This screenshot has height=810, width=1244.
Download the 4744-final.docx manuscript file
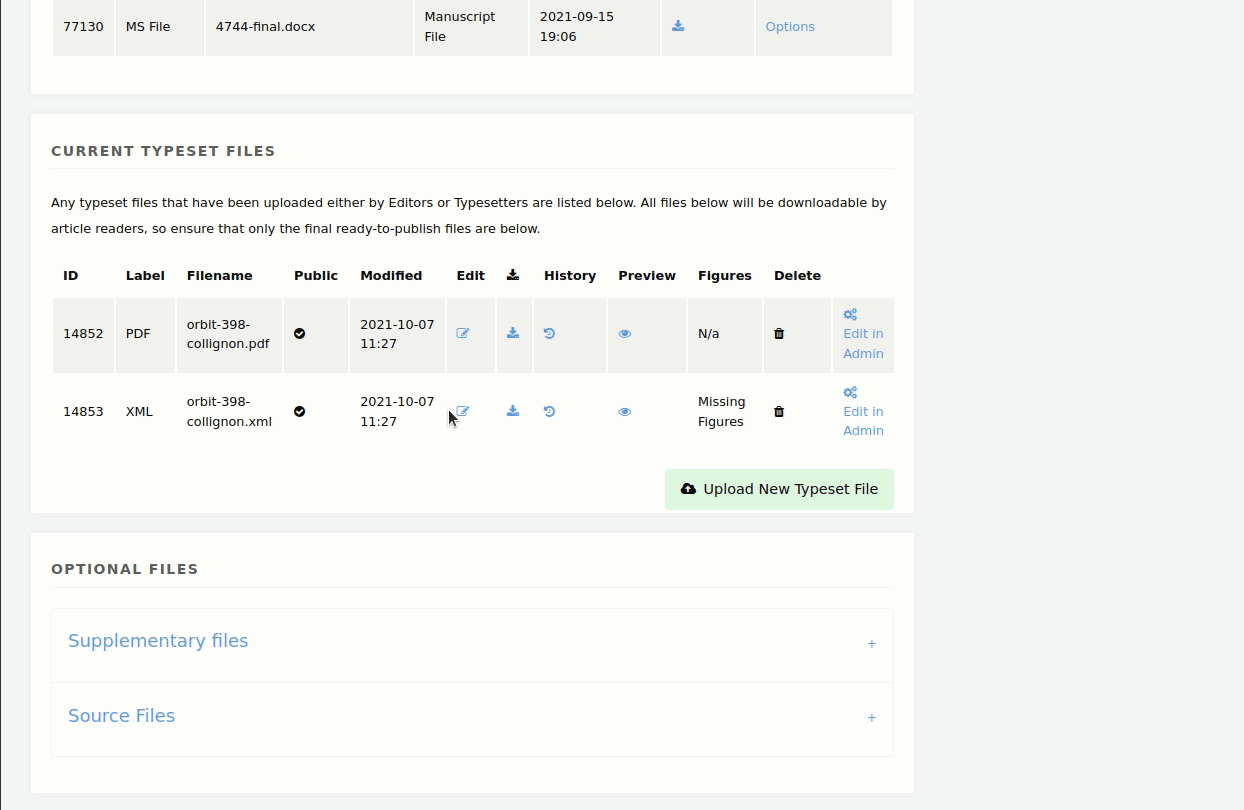coord(678,27)
